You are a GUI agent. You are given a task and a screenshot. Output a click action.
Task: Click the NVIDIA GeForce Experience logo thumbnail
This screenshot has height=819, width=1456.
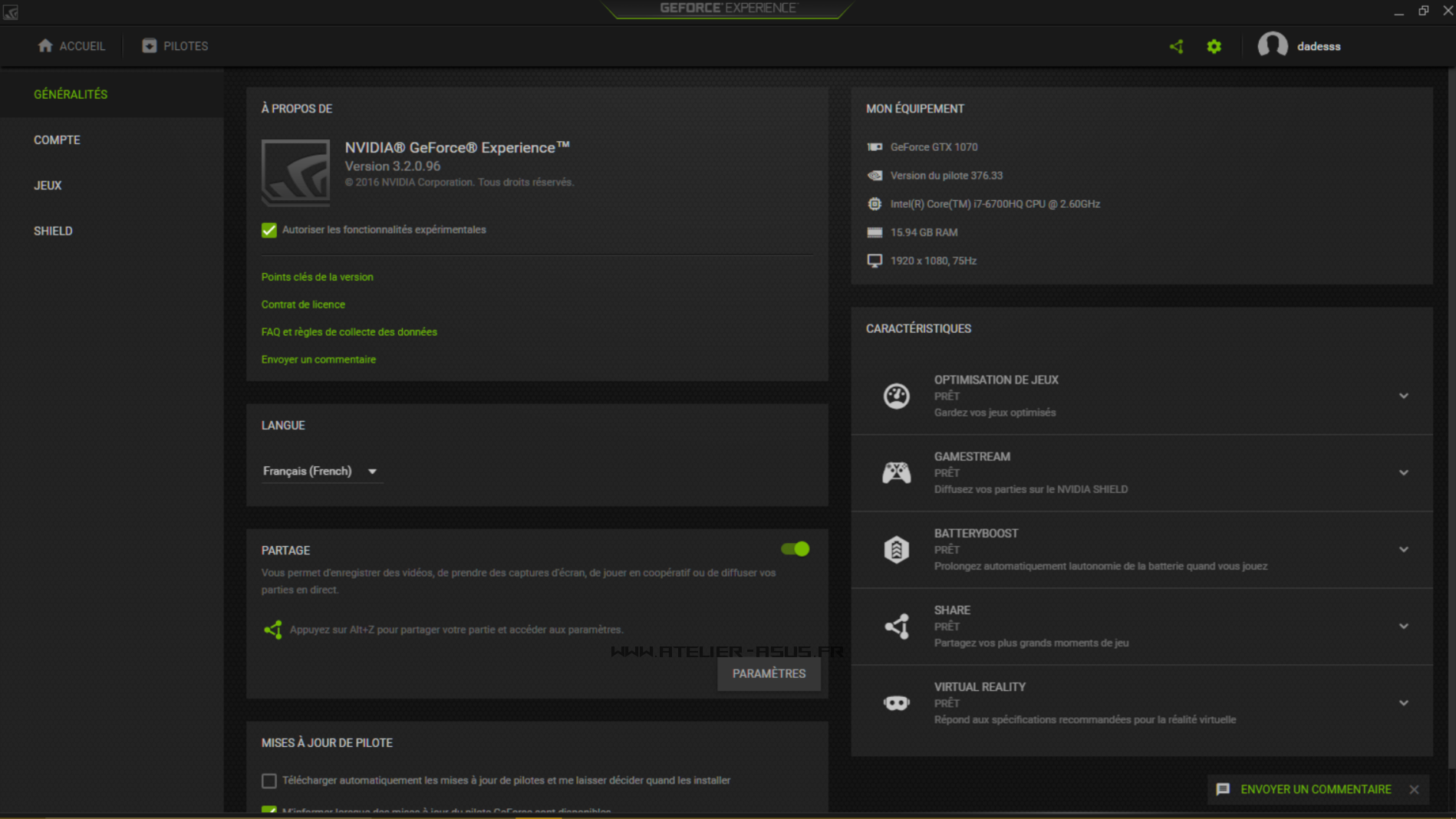(x=295, y=172)
